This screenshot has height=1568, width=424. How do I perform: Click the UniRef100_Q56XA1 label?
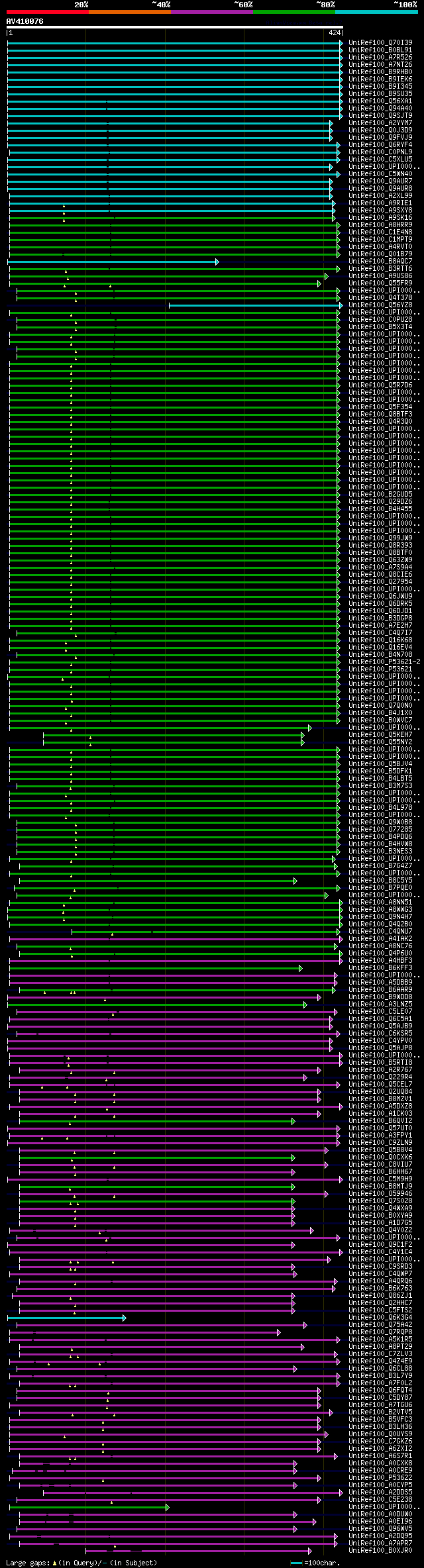point(380,101)
